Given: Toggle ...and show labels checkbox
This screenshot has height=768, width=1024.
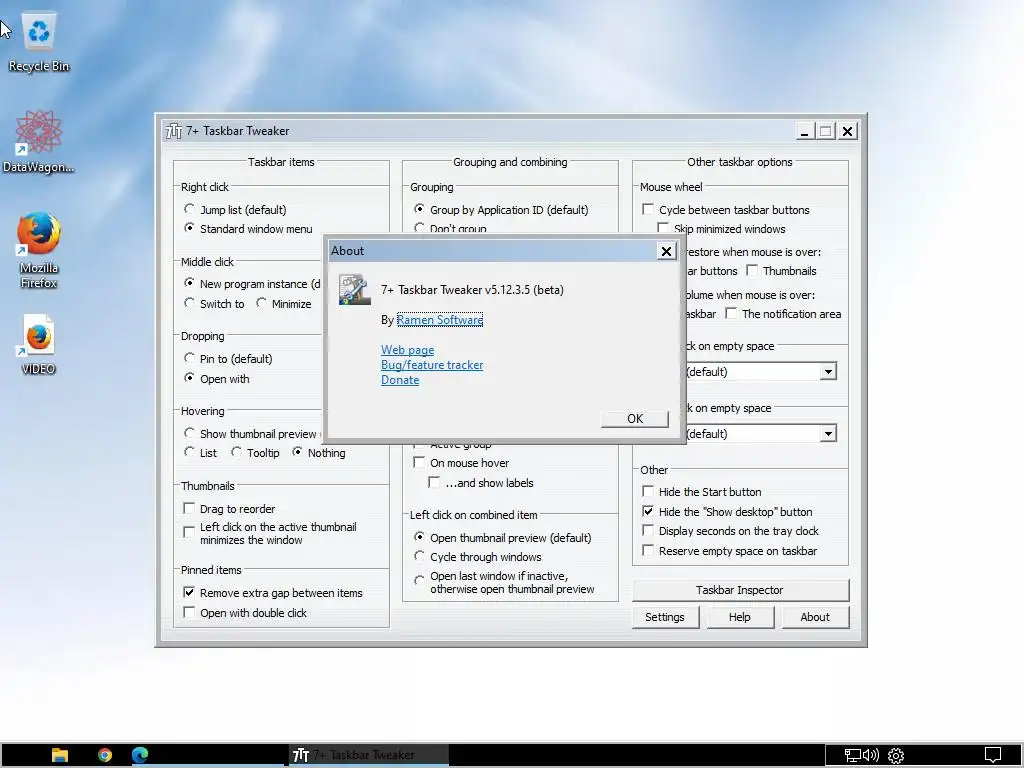Looking at the screenshot, I should [434, 483].
